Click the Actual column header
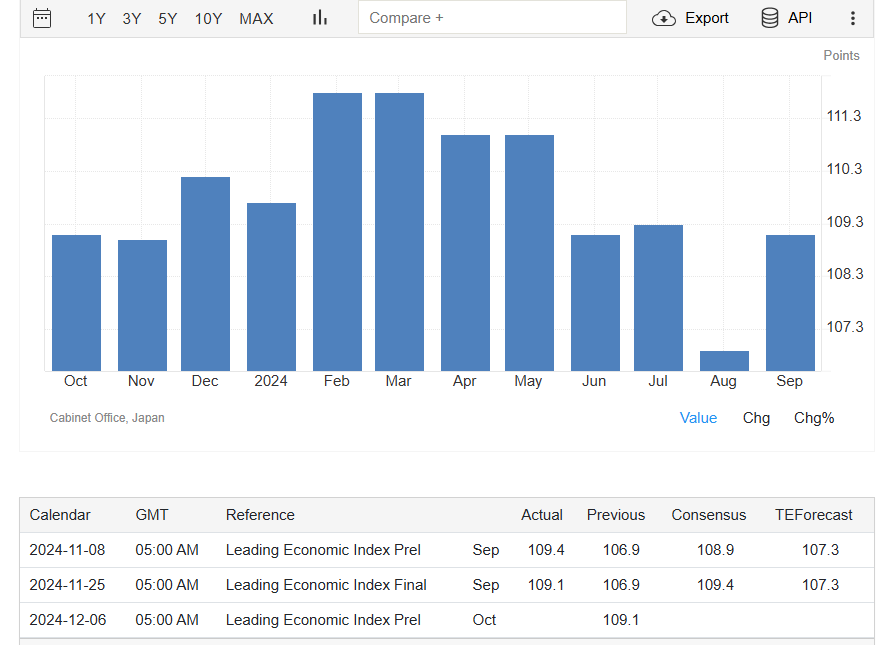Screen dimensions: 890x645 point(542,515)
